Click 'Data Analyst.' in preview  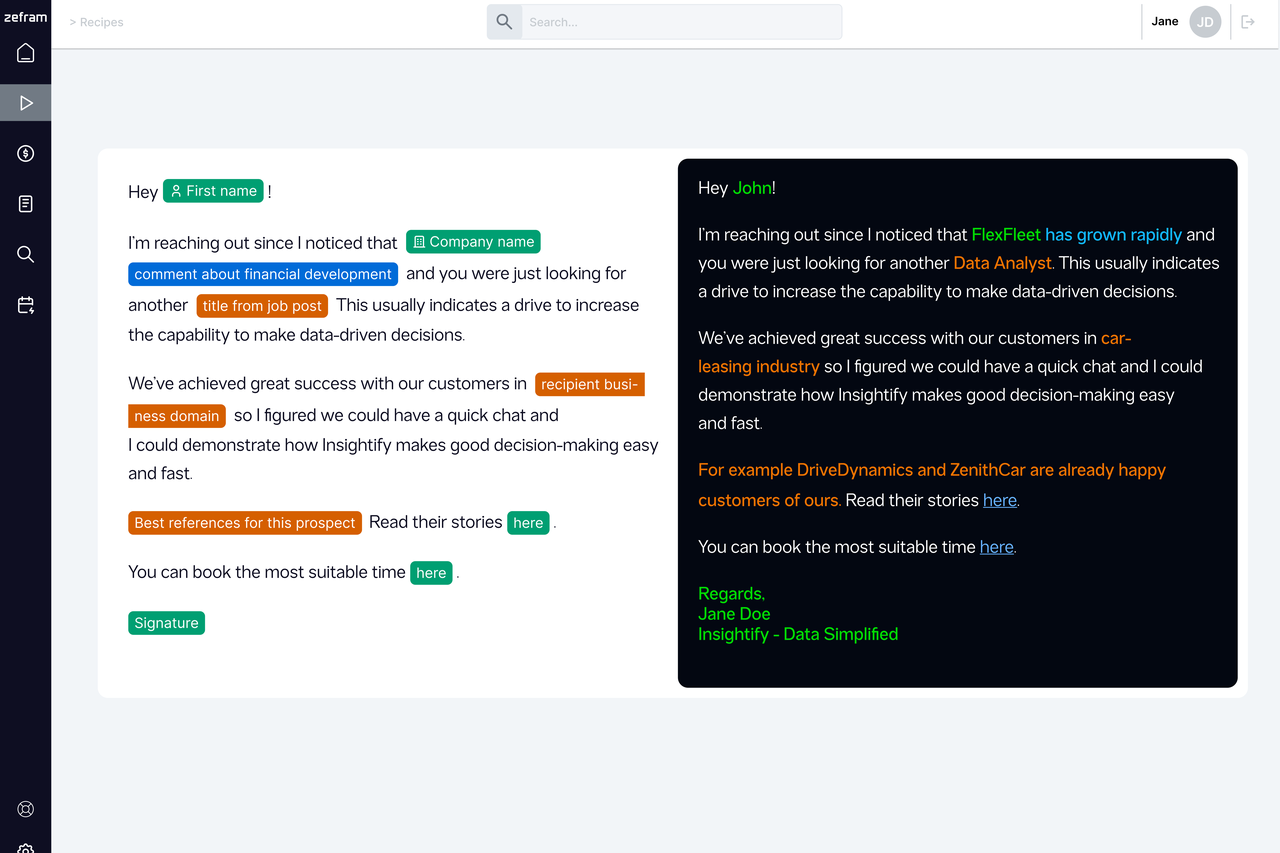1004,263
